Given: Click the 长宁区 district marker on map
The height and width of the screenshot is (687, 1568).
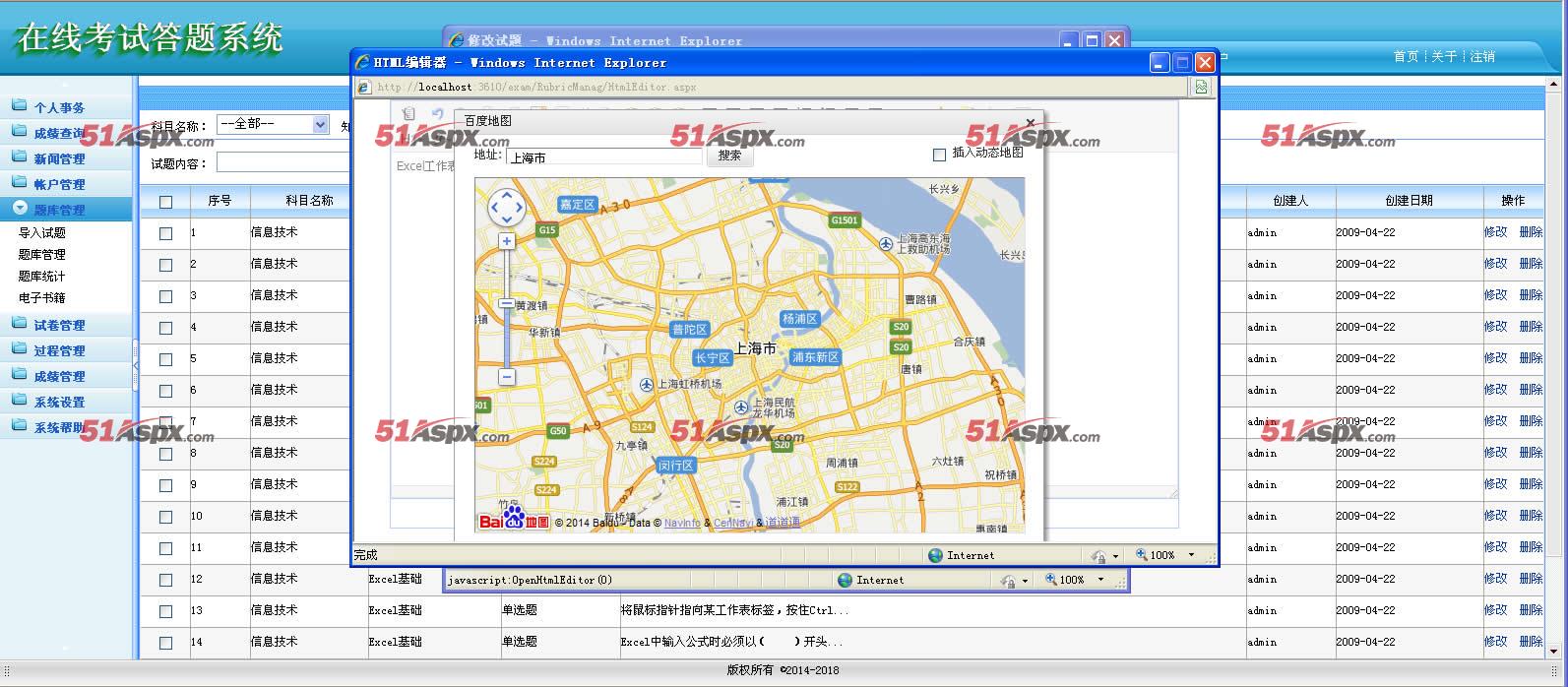Looking at the screenshot, I should (712, 358).
